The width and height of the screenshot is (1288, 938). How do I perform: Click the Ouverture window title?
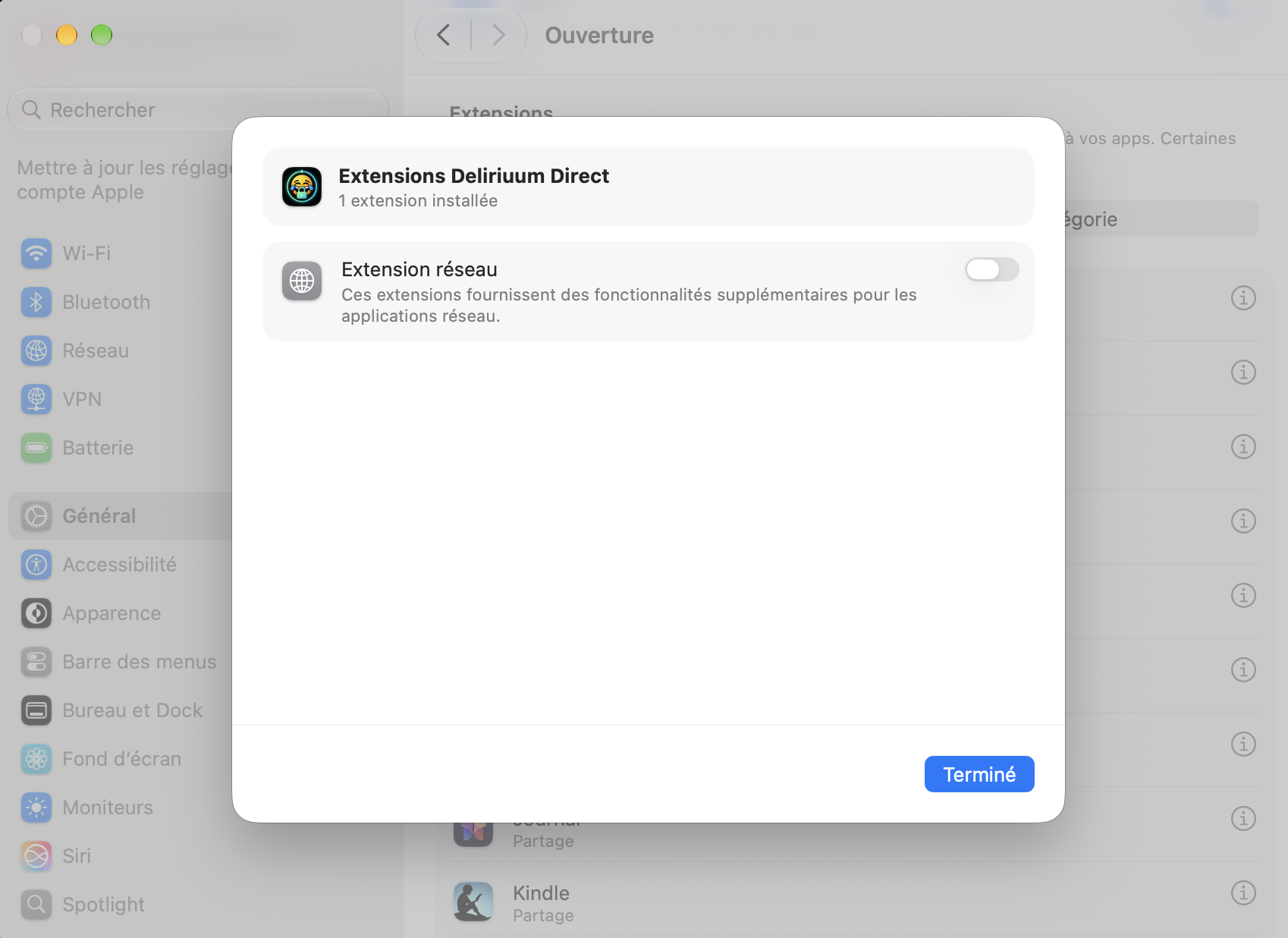(x=599, y=36)
